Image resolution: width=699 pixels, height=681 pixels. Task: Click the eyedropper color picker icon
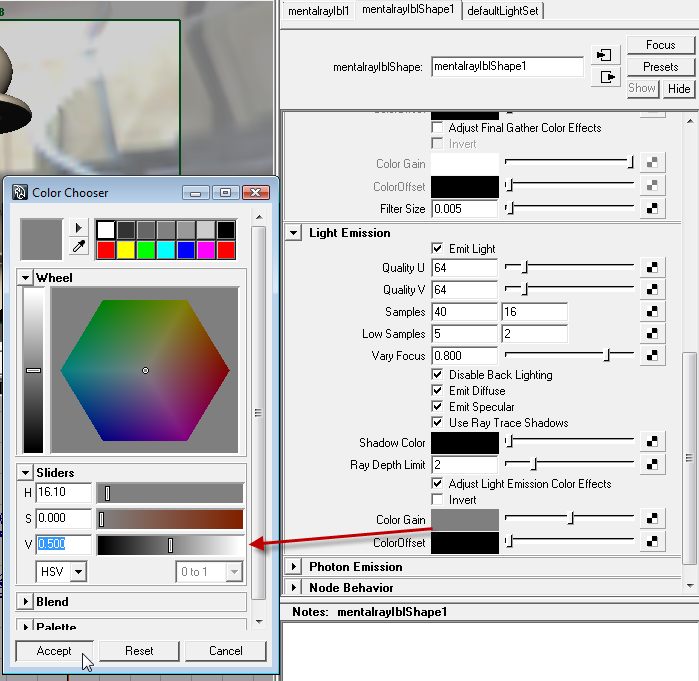[x=79, y=247]
